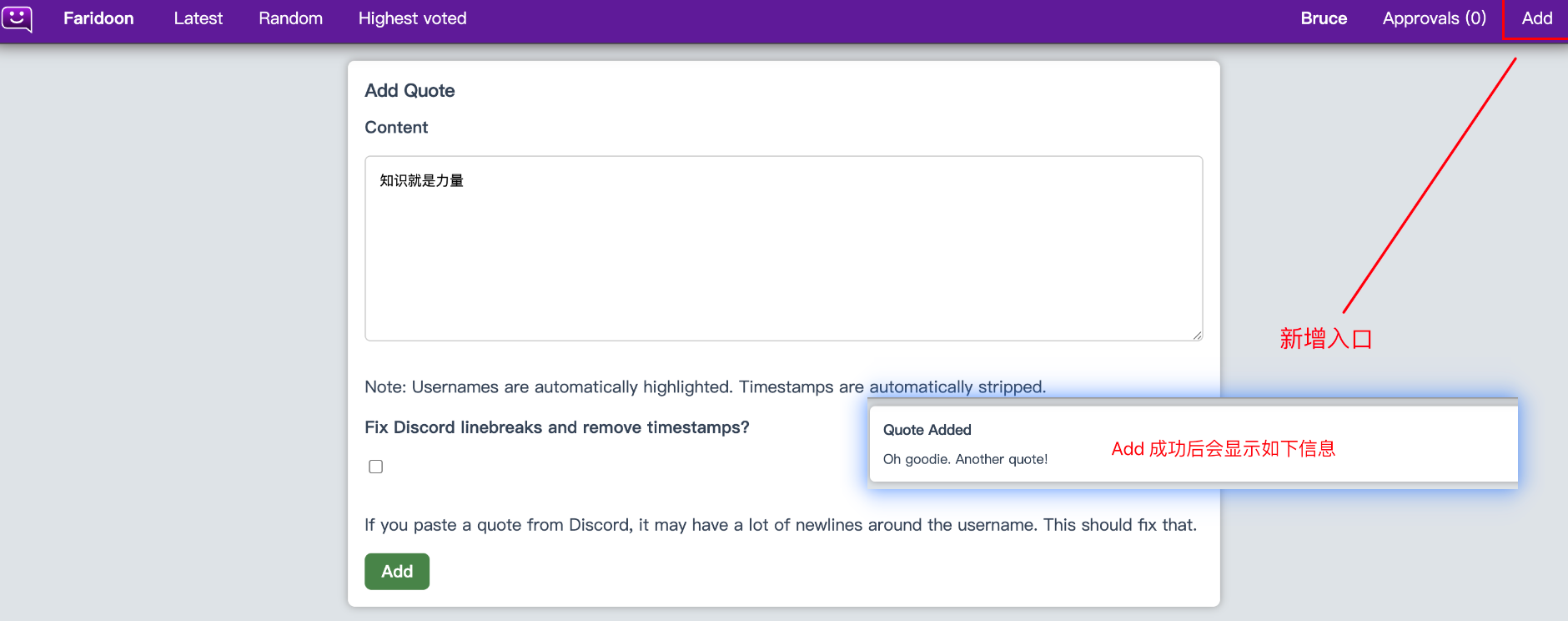Focus the Content text area
This screenshot has width=1568, height=621.
[783, 248]
